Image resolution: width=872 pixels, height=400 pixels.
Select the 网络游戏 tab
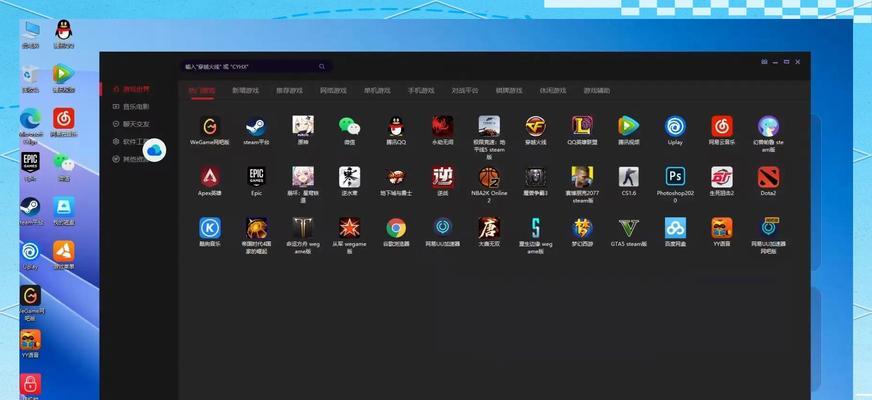pos(333,90)
